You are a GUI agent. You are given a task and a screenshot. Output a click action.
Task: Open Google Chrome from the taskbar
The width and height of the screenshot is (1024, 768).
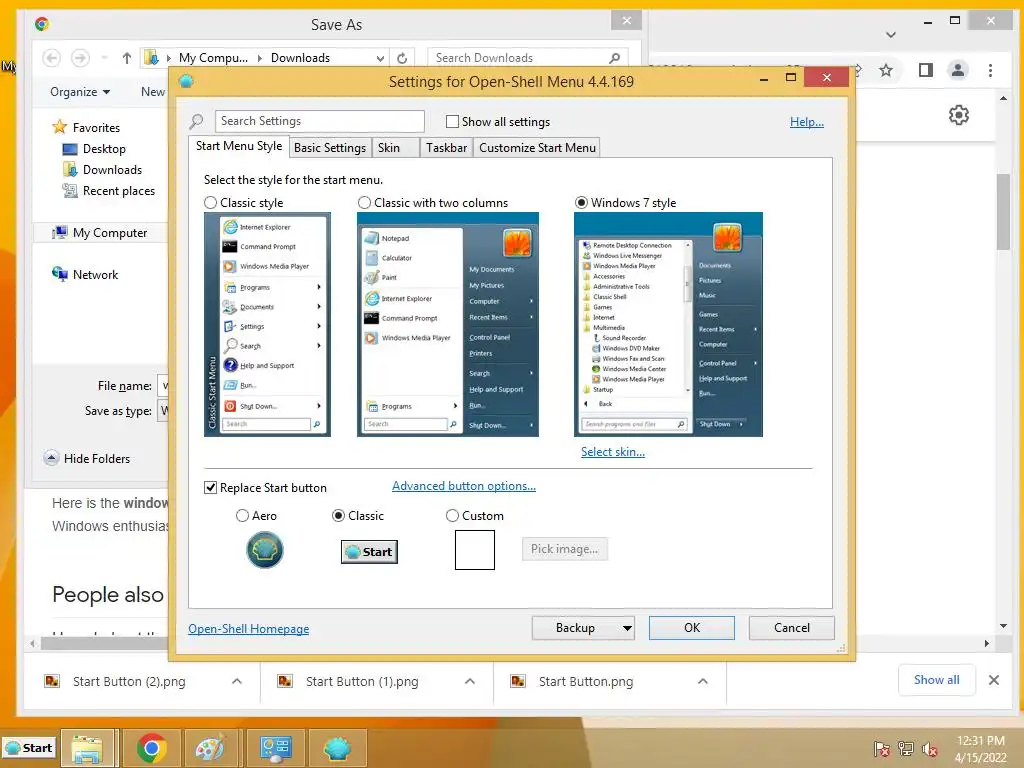152,748
